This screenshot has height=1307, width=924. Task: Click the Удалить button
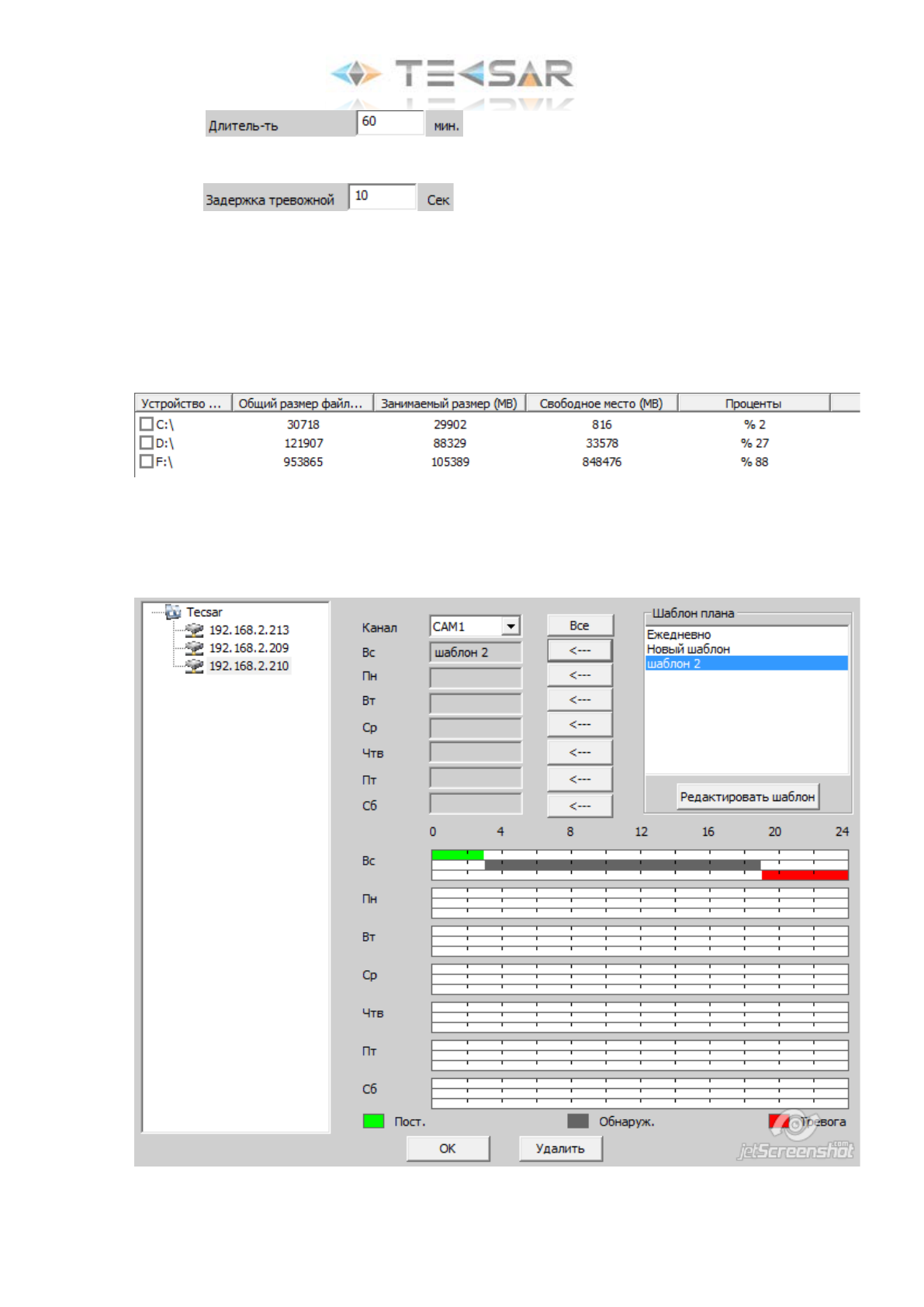point(560,1148)
